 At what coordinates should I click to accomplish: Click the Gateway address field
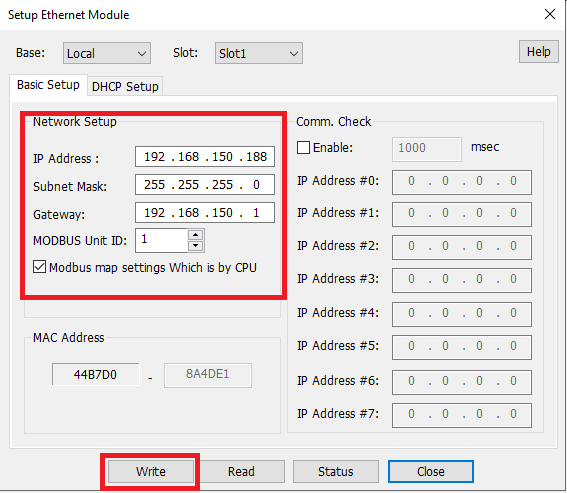(205, 213)
